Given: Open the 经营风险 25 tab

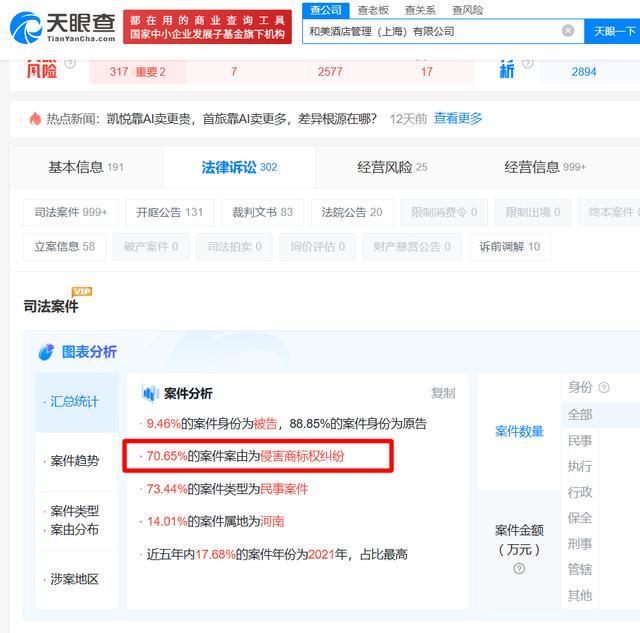Looking at the screenshot, I should click(x=392, y=167).
